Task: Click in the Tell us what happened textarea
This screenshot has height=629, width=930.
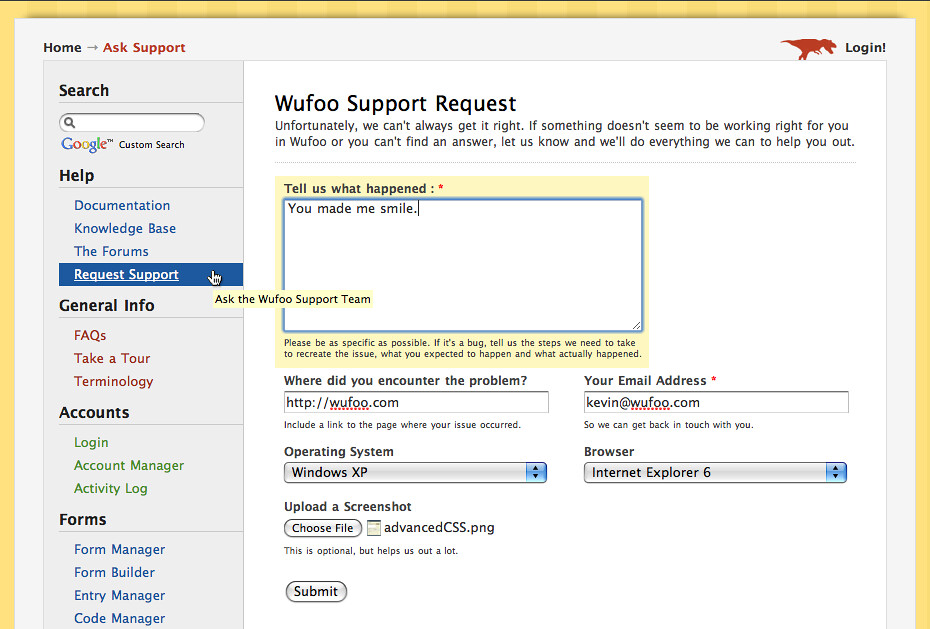Action: (463, 265)
